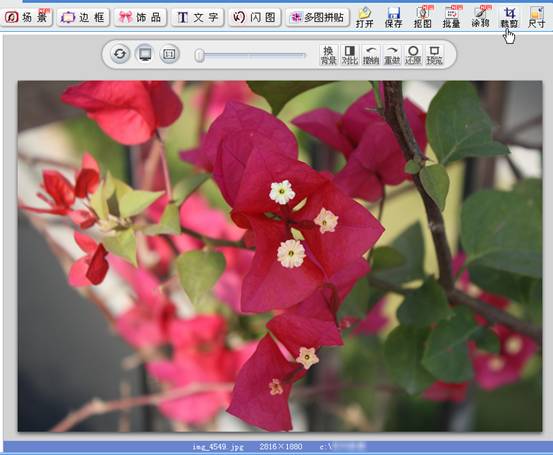Open the 闪图 animated image tab
The image size is (553, 455).
255,17
